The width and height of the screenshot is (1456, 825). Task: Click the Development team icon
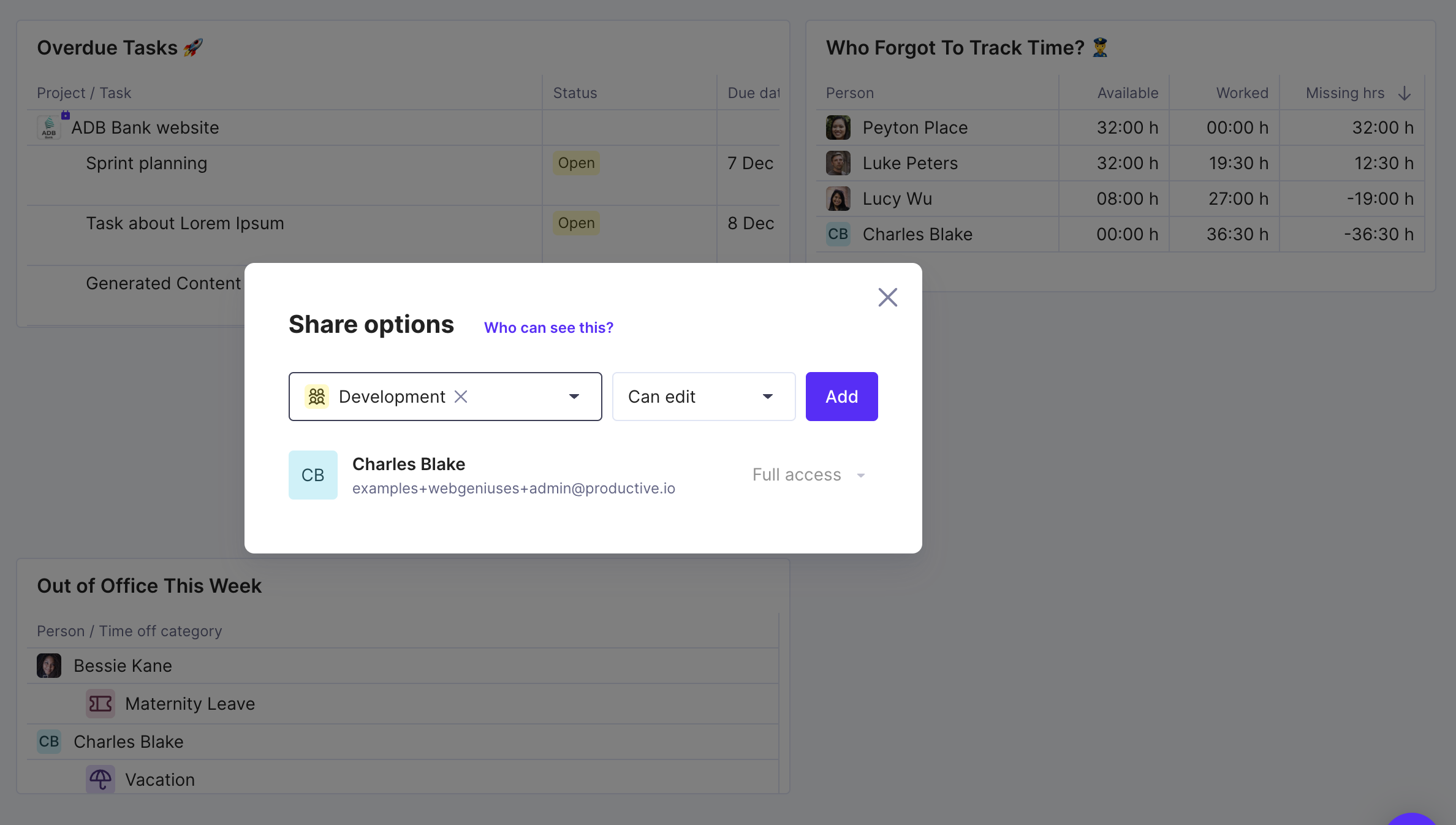coord(317,397)
